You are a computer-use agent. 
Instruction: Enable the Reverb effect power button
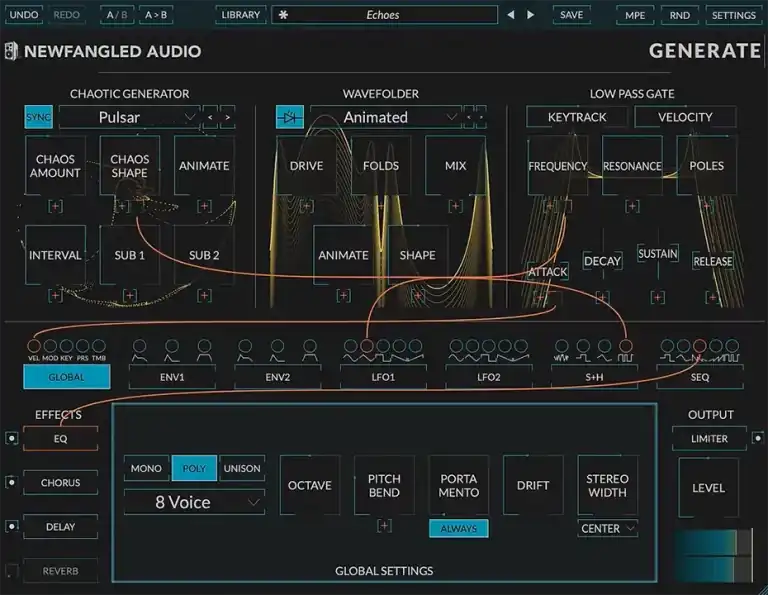[x=12, y=571]
